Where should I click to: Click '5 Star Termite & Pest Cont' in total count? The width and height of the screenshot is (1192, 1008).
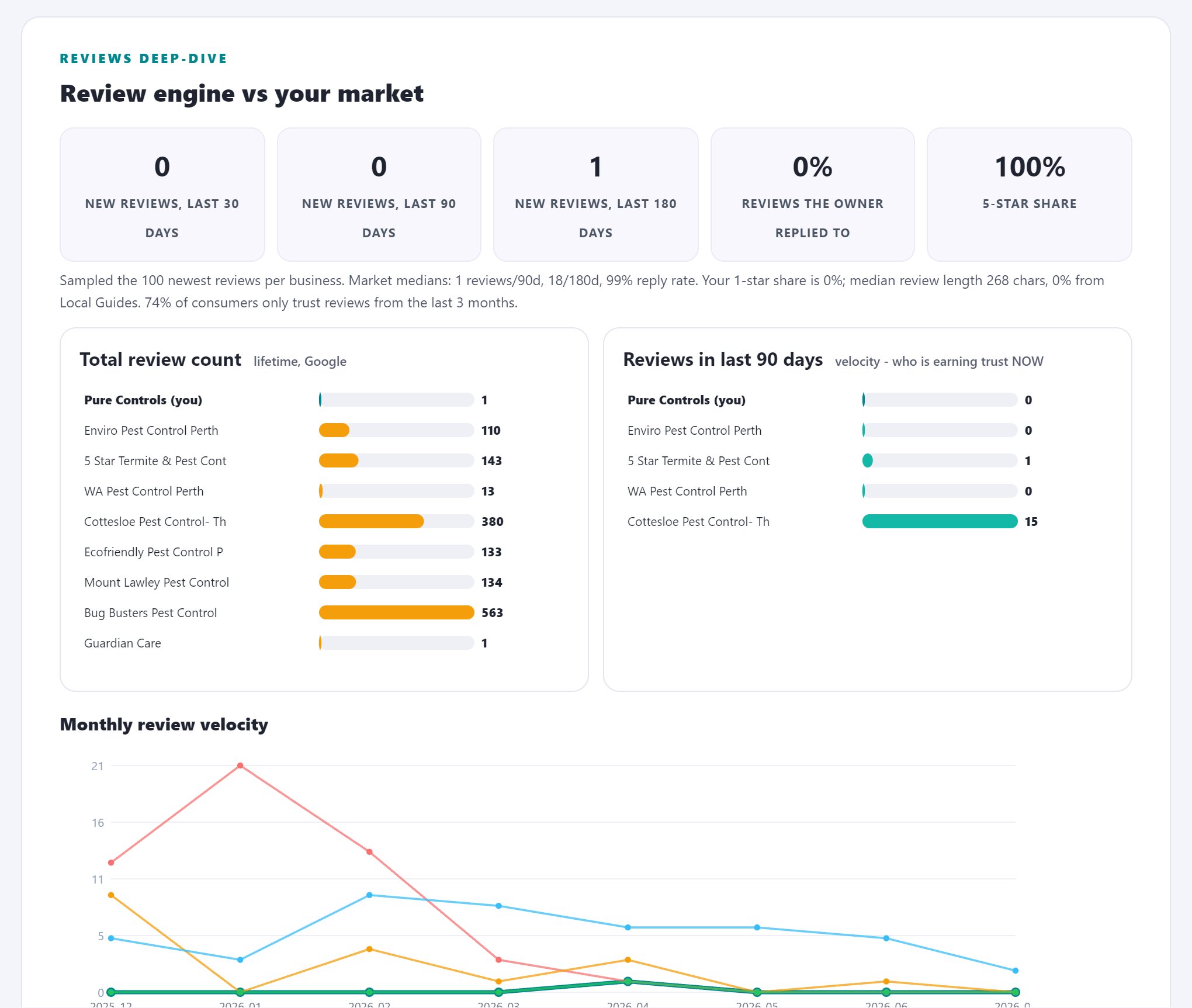155,461
